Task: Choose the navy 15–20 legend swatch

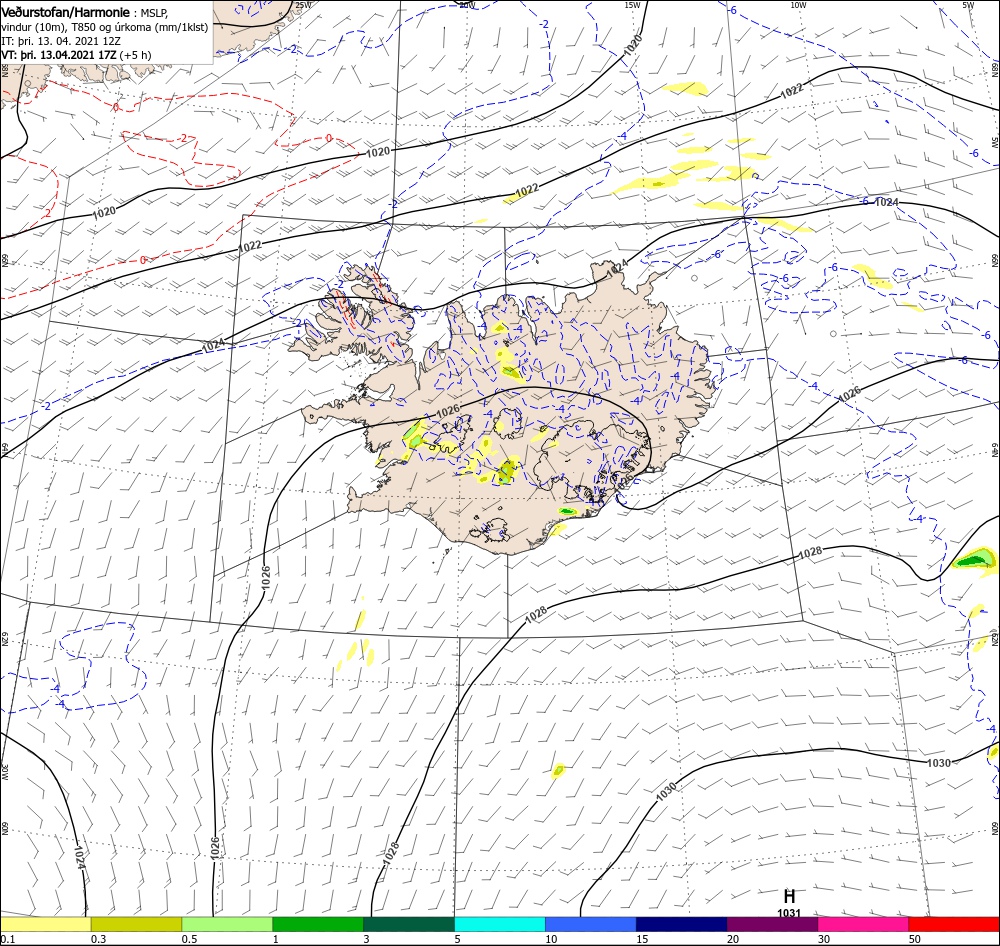Action: tap(682, 924)
